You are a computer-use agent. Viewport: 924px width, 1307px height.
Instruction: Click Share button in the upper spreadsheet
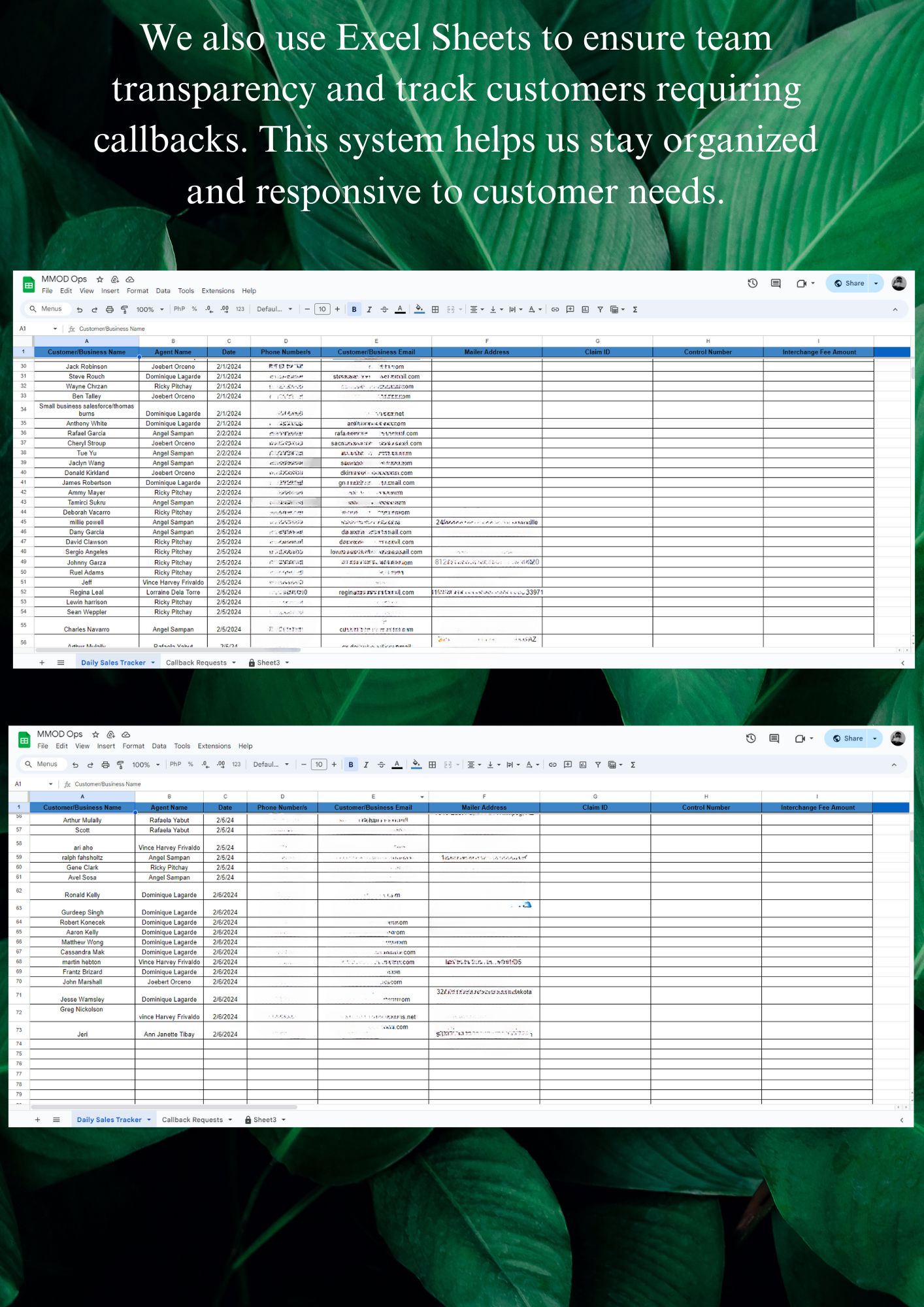[849, 284]
